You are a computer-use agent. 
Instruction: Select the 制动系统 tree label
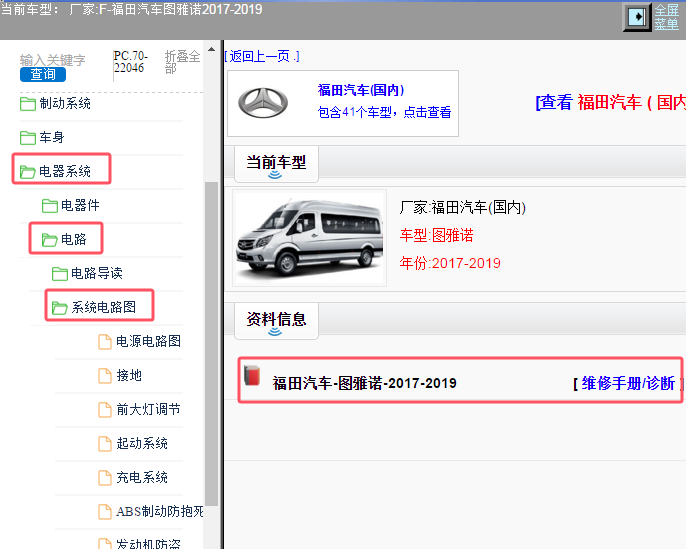pos(65,104)
